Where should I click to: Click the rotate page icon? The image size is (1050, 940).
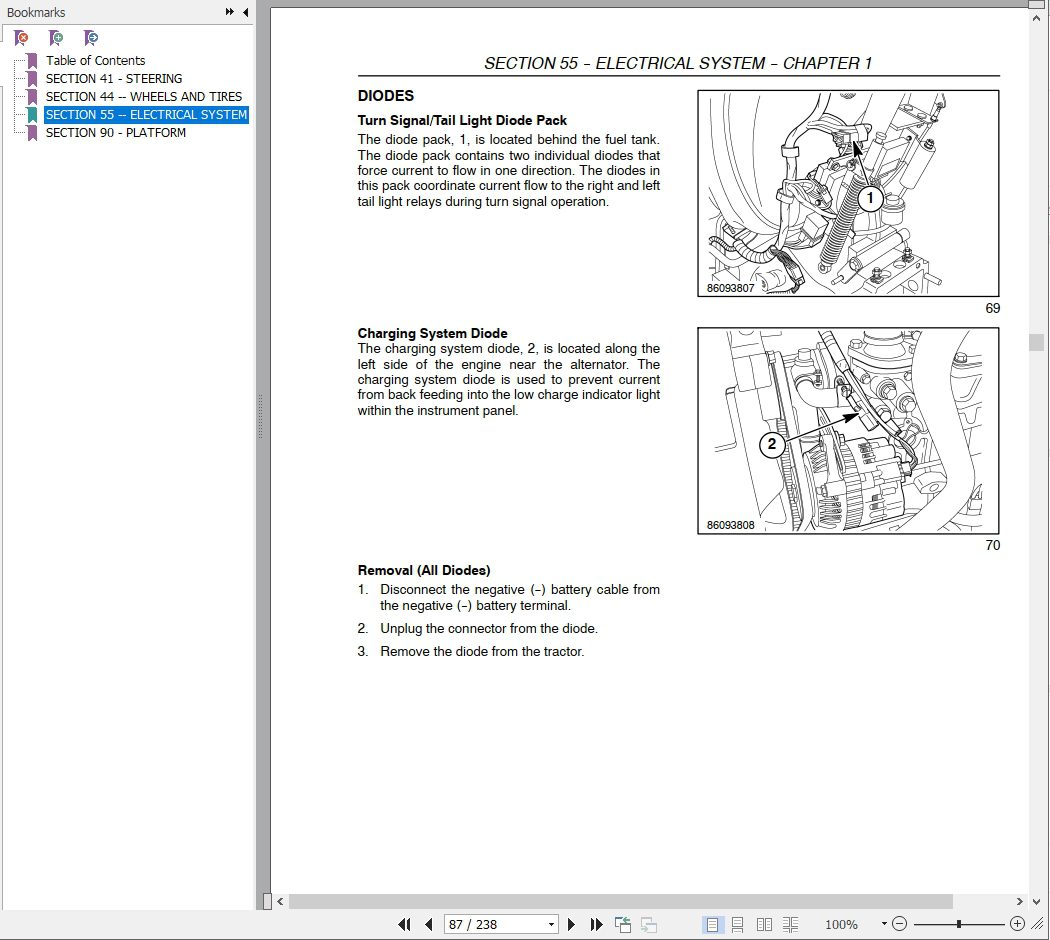[x=622, y=924]
